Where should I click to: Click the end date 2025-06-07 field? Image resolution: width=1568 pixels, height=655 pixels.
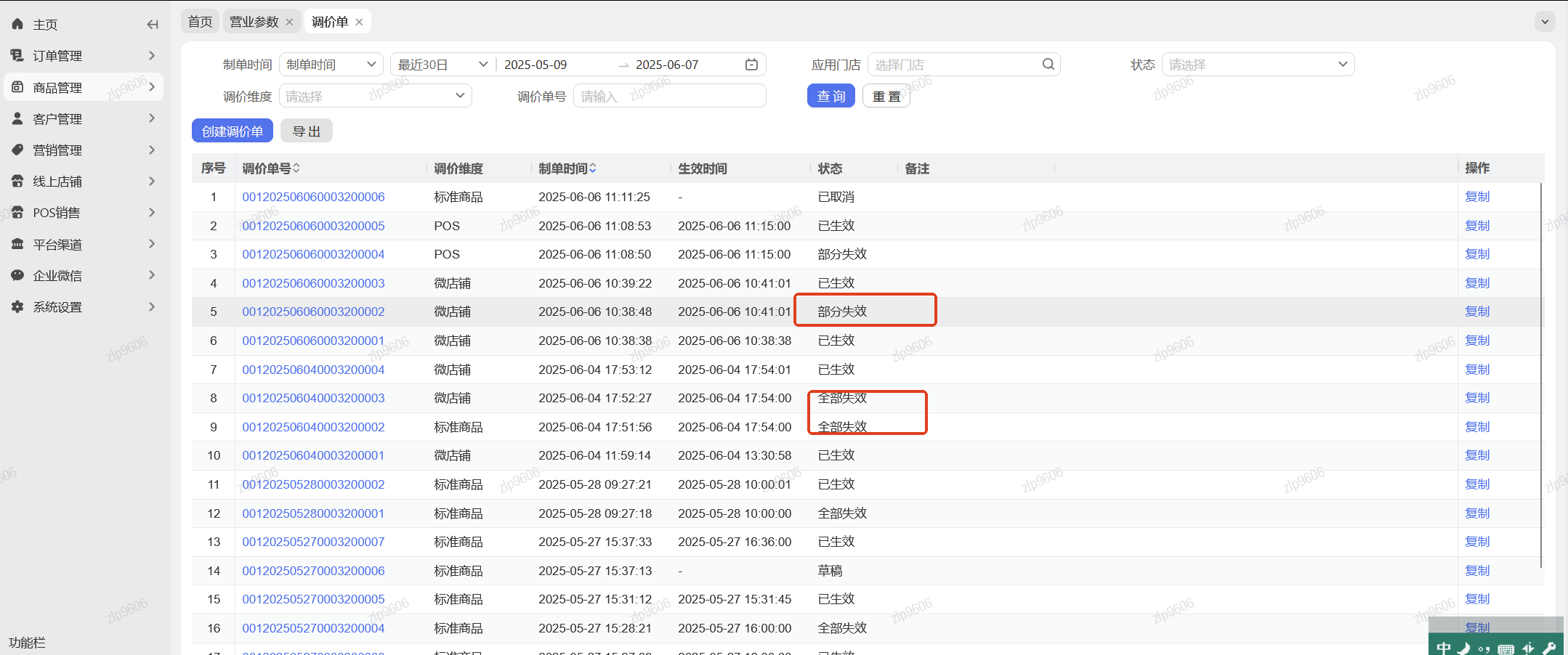pyautogui.click(x=667, y=65)
